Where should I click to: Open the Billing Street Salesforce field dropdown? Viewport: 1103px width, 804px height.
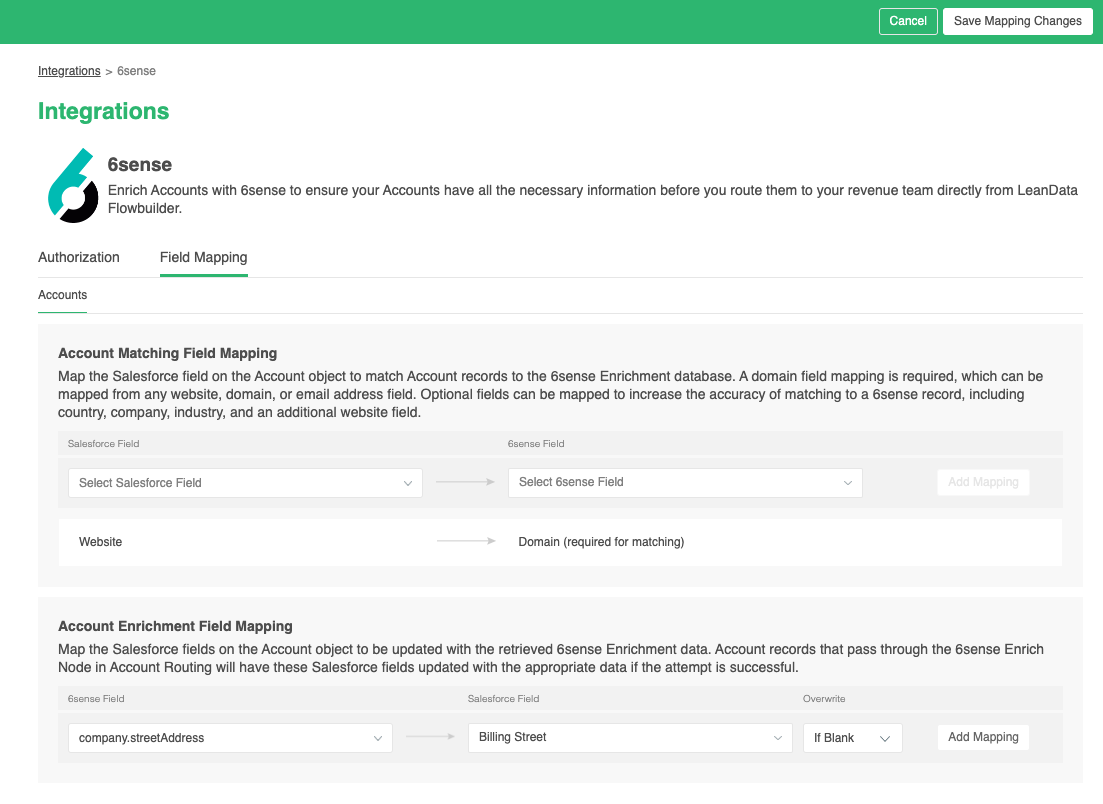[x=630, y=737]
